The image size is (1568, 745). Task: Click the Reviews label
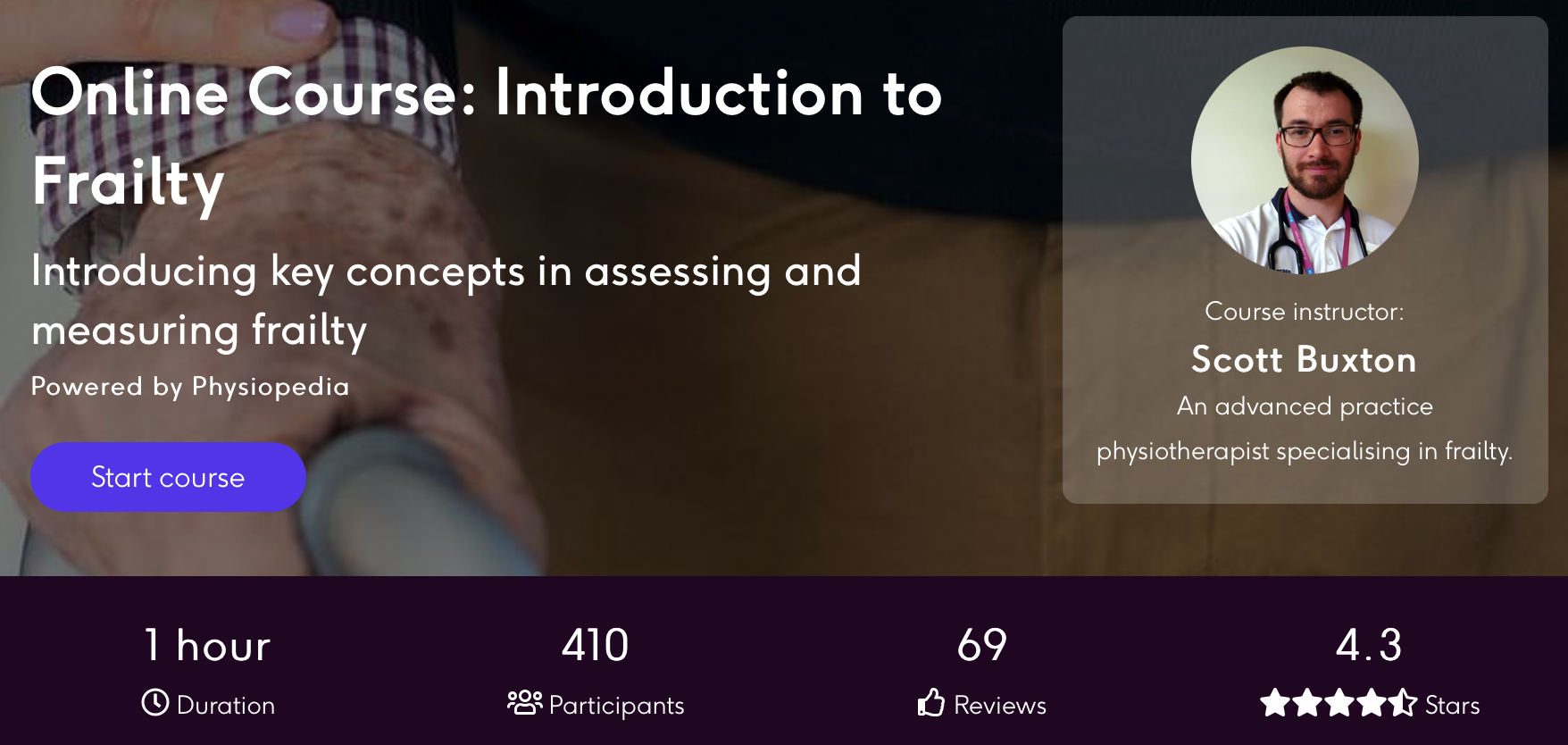pyautogui.click(x=1000, y=706)
